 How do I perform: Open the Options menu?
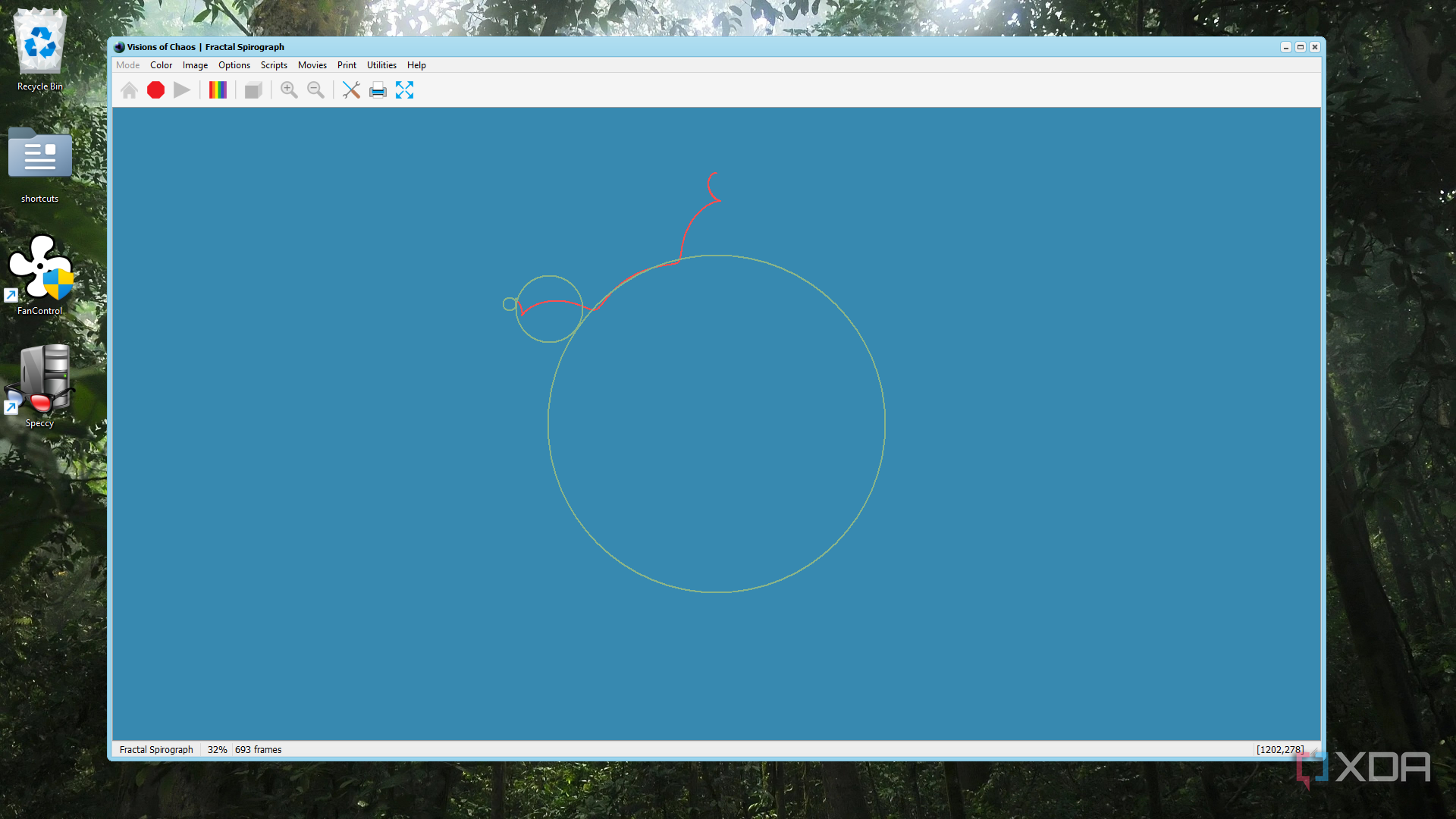(234, 65)
